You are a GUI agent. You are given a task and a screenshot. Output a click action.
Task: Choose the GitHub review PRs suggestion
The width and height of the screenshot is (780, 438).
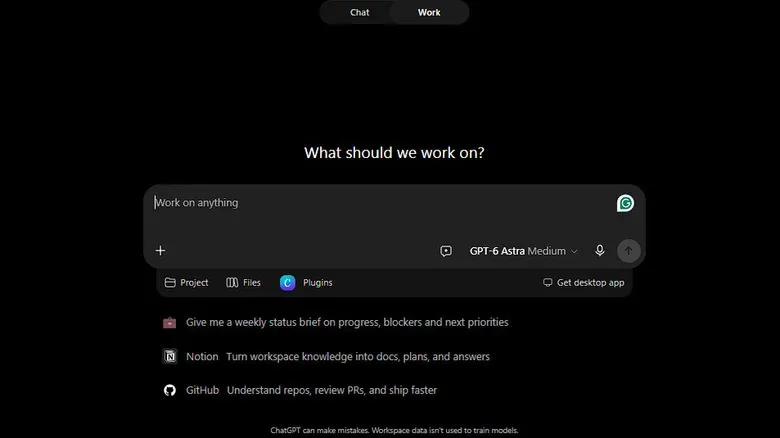coord(300,390)
